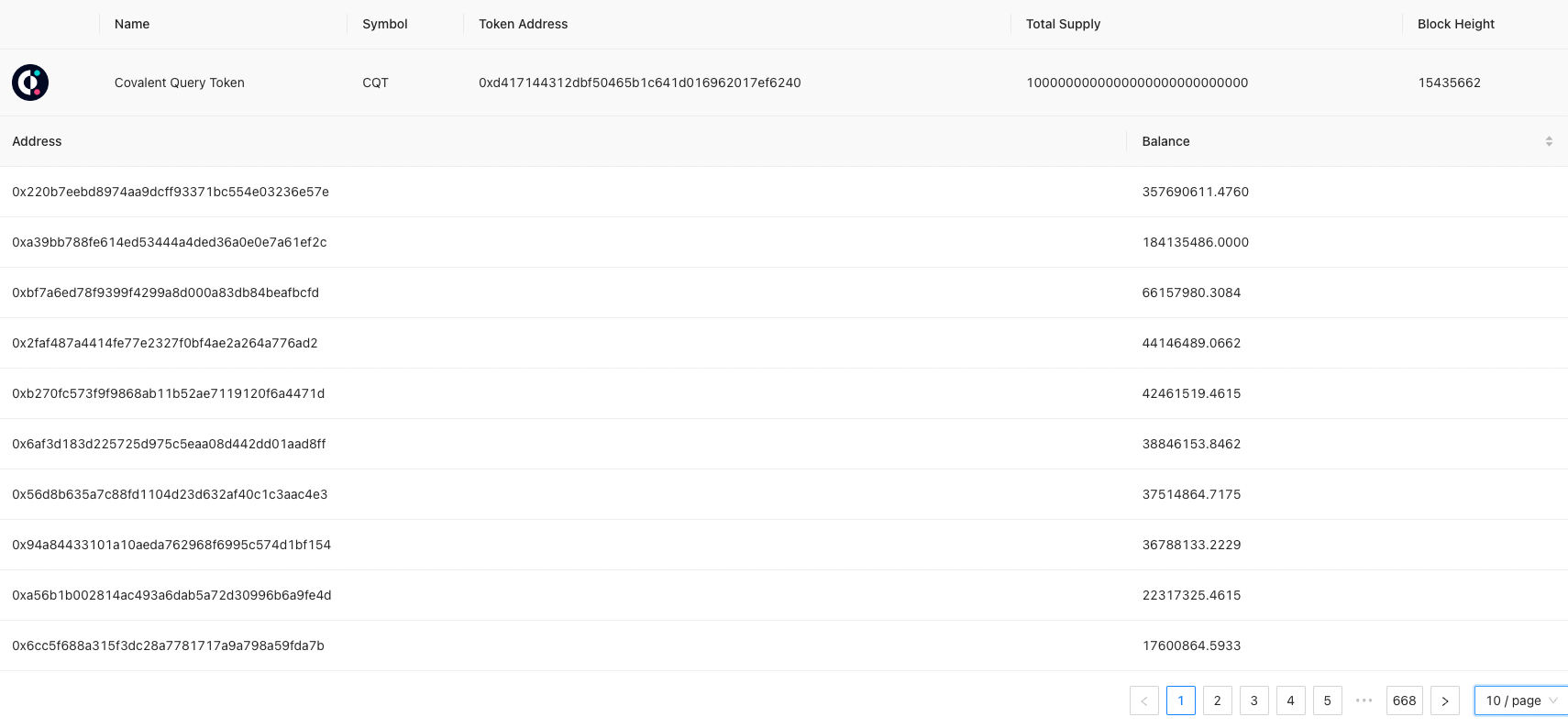Select address 0xbf7a6ed78f9399f…bcfd

point(166,292)
